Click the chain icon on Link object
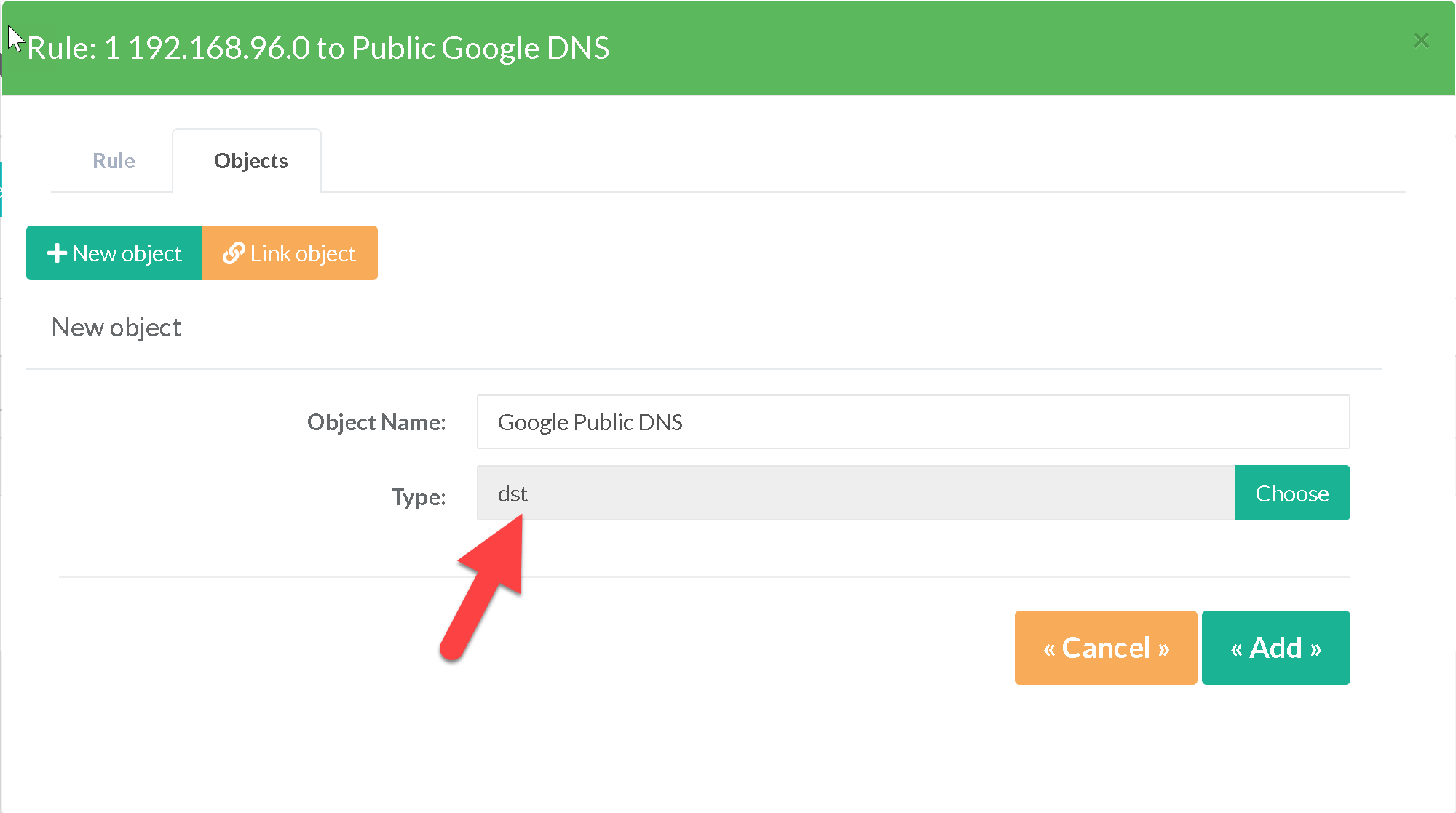Screen dimensions: 1456x813 pos(233,253)
